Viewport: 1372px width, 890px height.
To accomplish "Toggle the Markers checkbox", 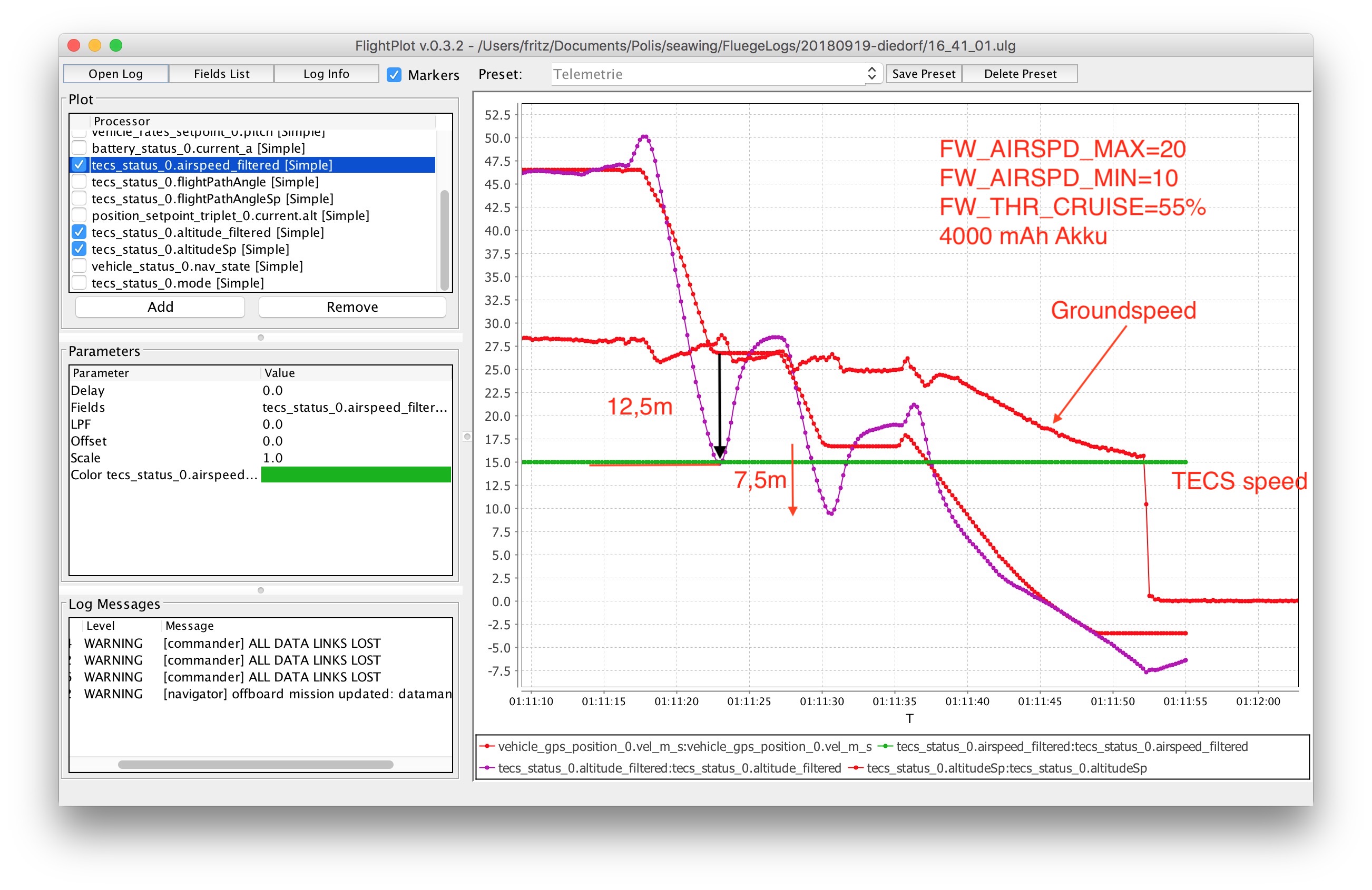I will pyautogui.click(x=394, y=75).
